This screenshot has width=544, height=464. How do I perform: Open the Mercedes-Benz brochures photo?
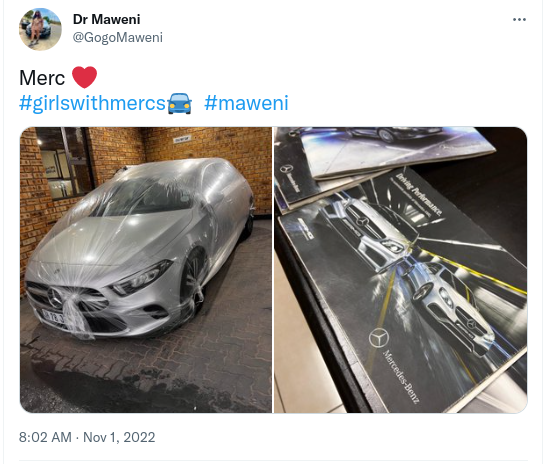pyautogui.click(x=401, y=270)
